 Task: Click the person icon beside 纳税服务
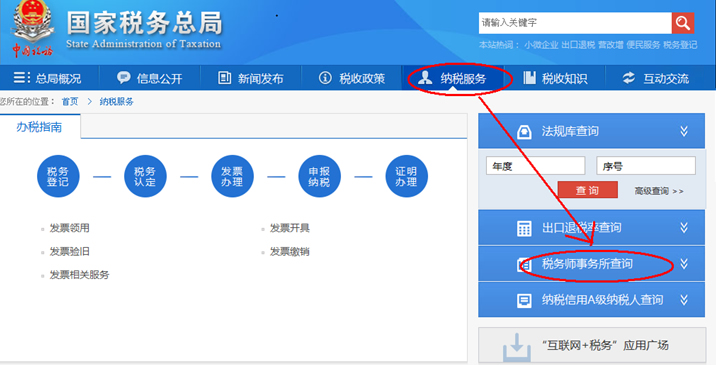pos(425,77)
